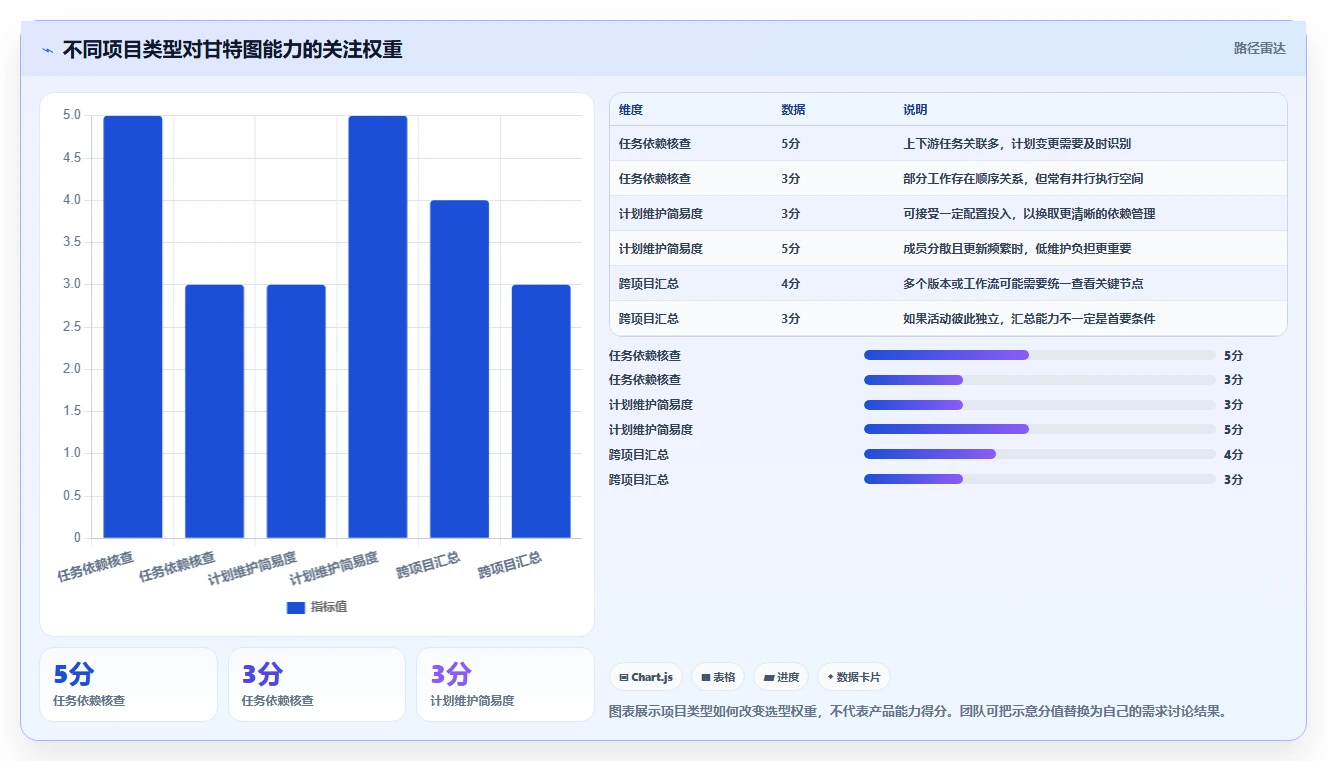Click the 计划维护简易度 progress bar showing 3分
The image size is (1327, 761).
1040,405
